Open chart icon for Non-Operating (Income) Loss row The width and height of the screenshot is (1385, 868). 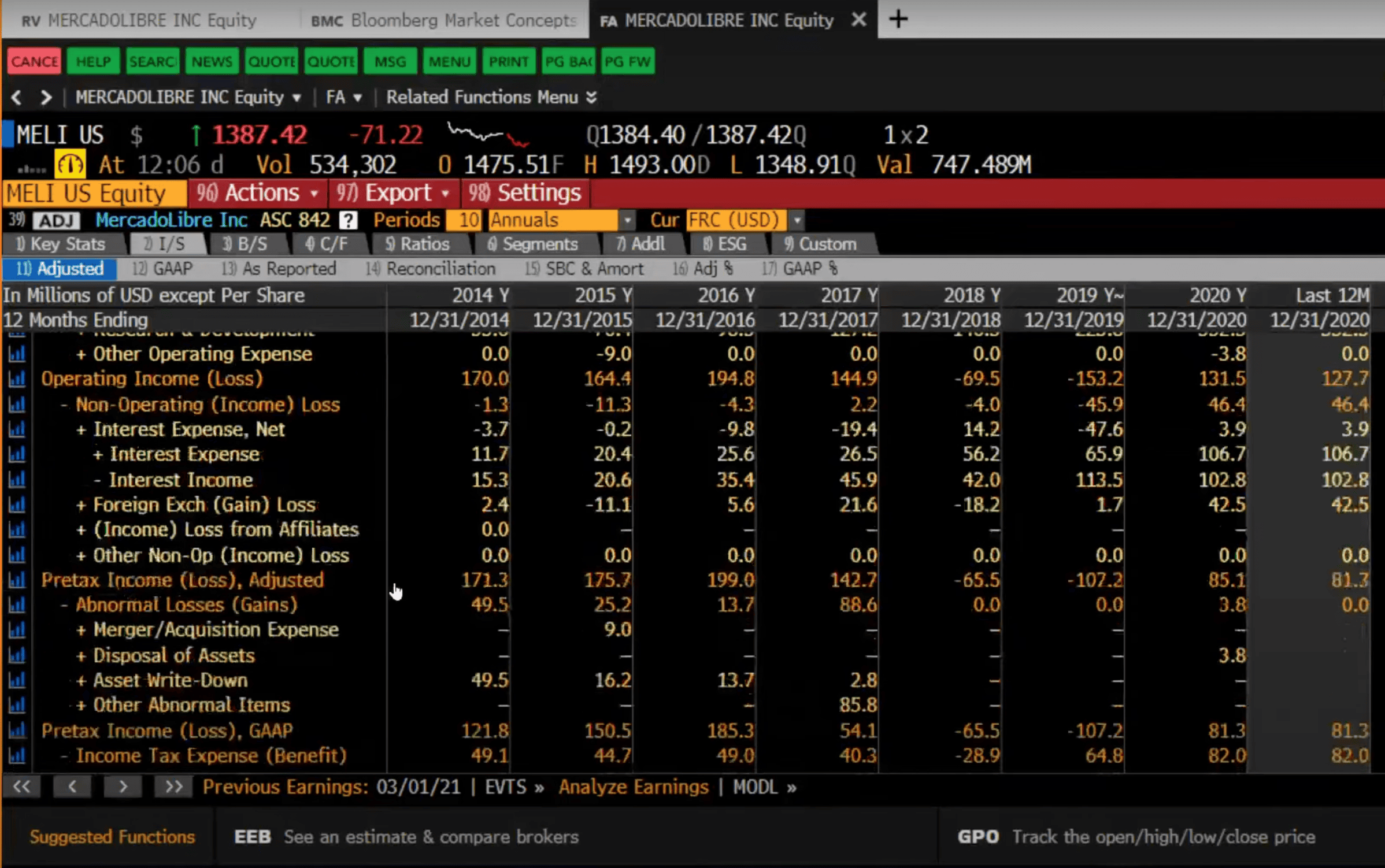click(x=17, y=405)
